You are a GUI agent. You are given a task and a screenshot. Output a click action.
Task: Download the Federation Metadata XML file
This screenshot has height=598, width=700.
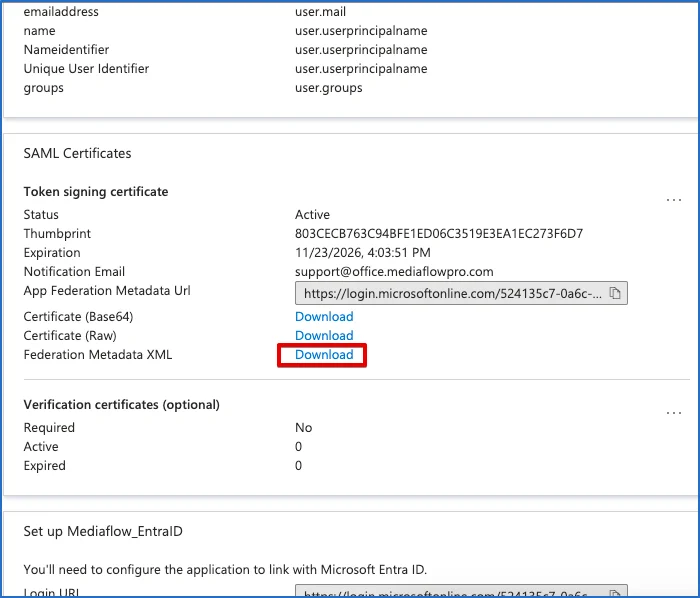coord(324,355)
